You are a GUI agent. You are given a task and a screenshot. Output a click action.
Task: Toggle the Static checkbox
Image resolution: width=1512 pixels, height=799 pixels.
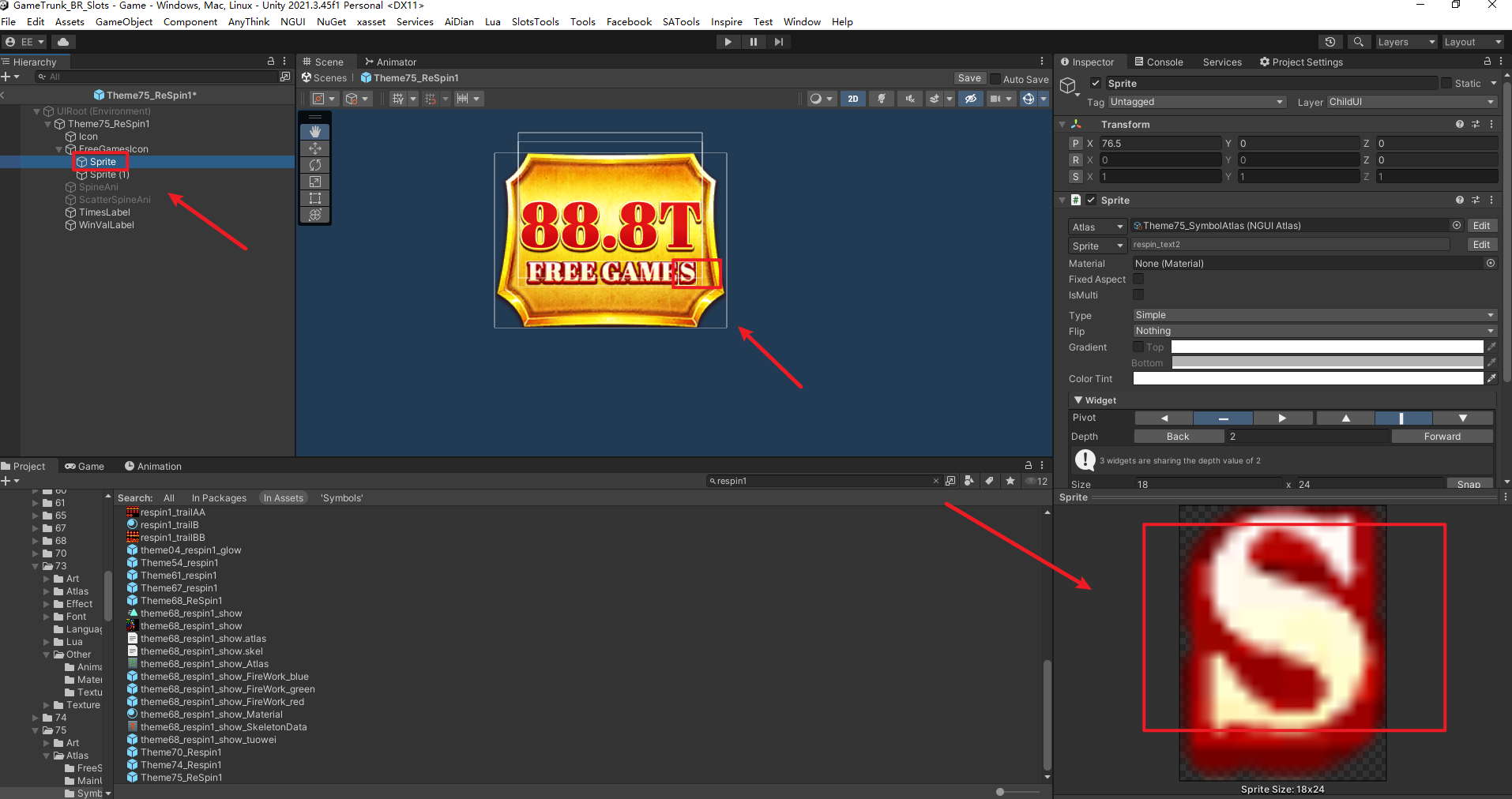click(1446, 83)
